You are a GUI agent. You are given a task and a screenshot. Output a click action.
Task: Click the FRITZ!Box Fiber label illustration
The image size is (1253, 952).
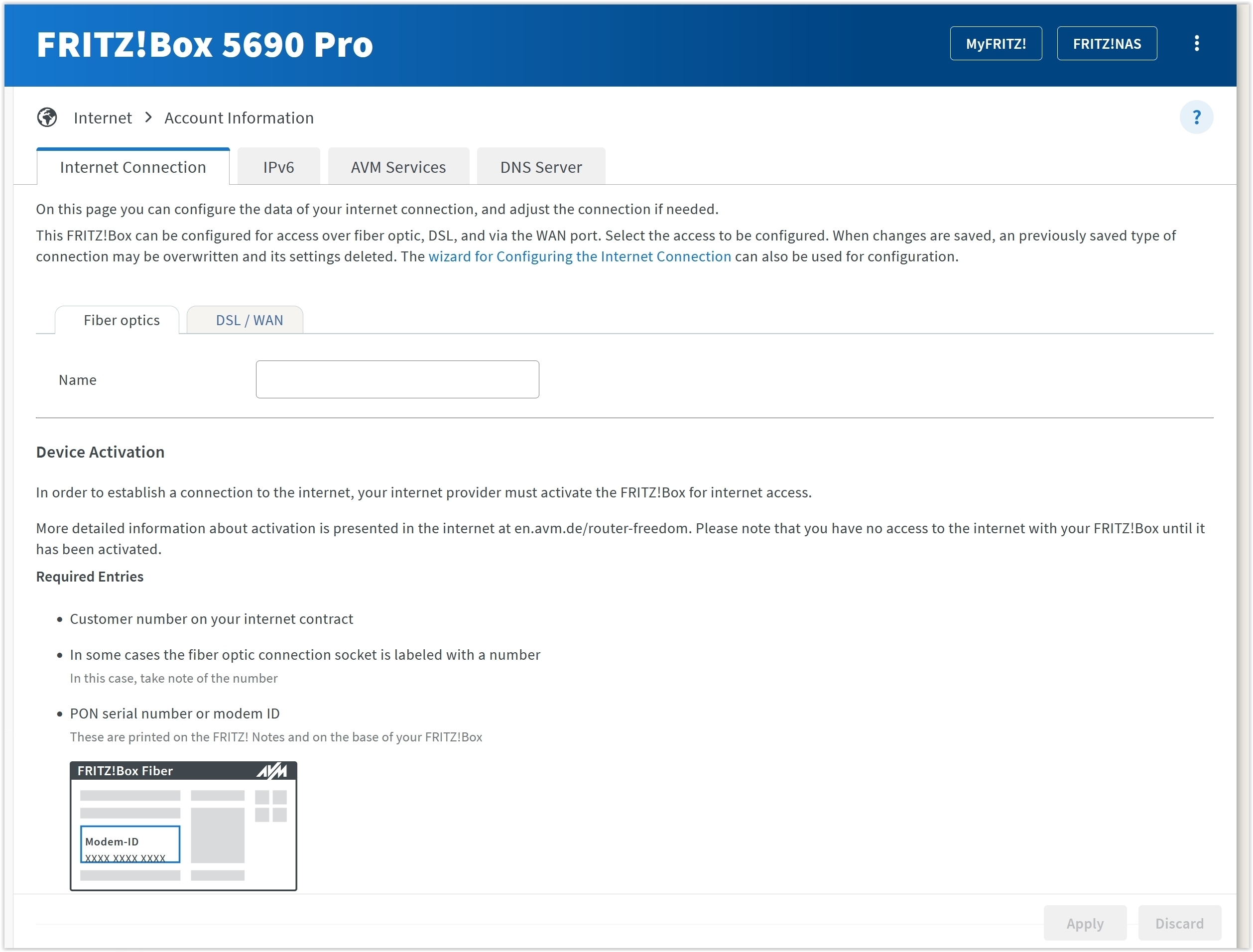tap(183, 826)
